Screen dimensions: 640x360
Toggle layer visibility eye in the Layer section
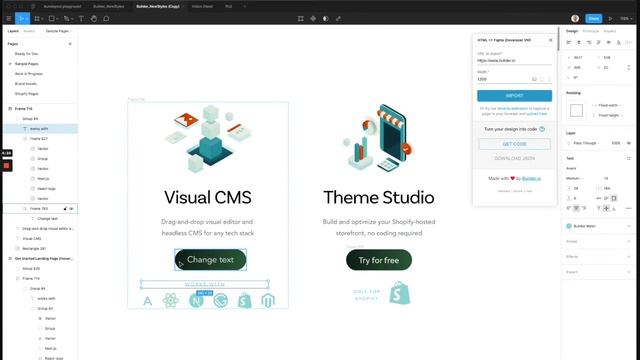click(629, 143)
